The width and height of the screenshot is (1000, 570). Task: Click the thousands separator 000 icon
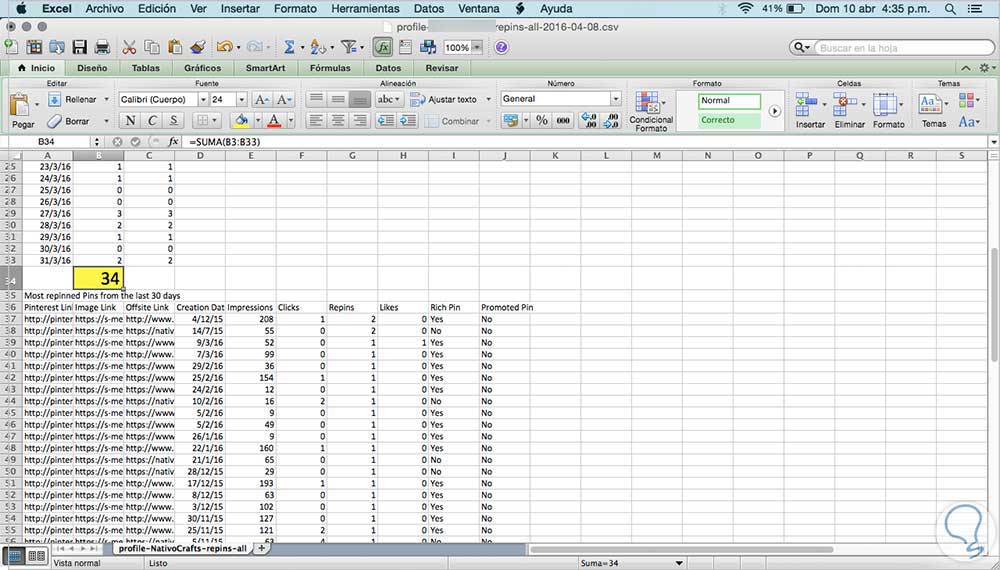point(563,121)
